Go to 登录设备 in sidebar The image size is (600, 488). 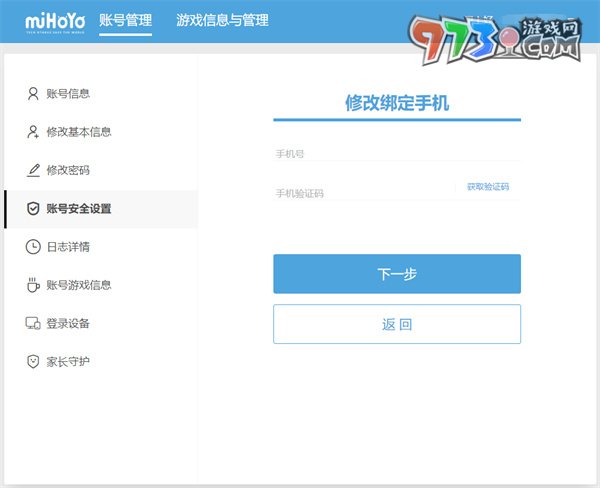click(x=68, y=324)
